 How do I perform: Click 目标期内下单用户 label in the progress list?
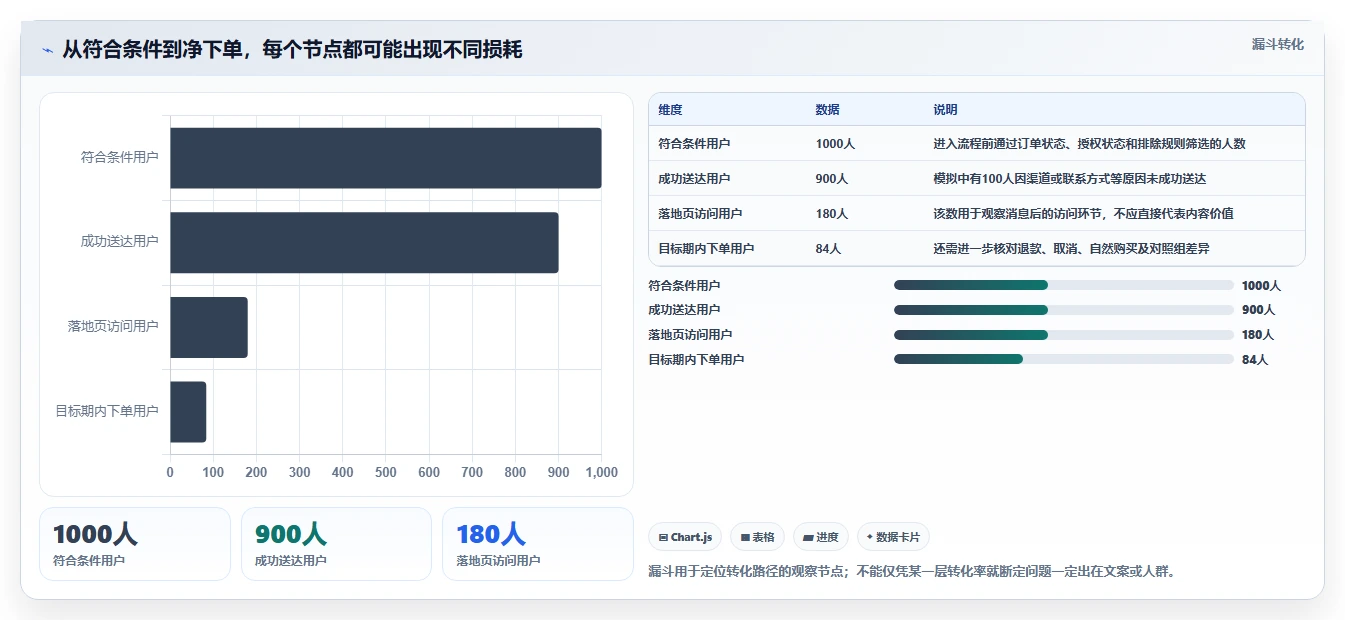[696, 360]
